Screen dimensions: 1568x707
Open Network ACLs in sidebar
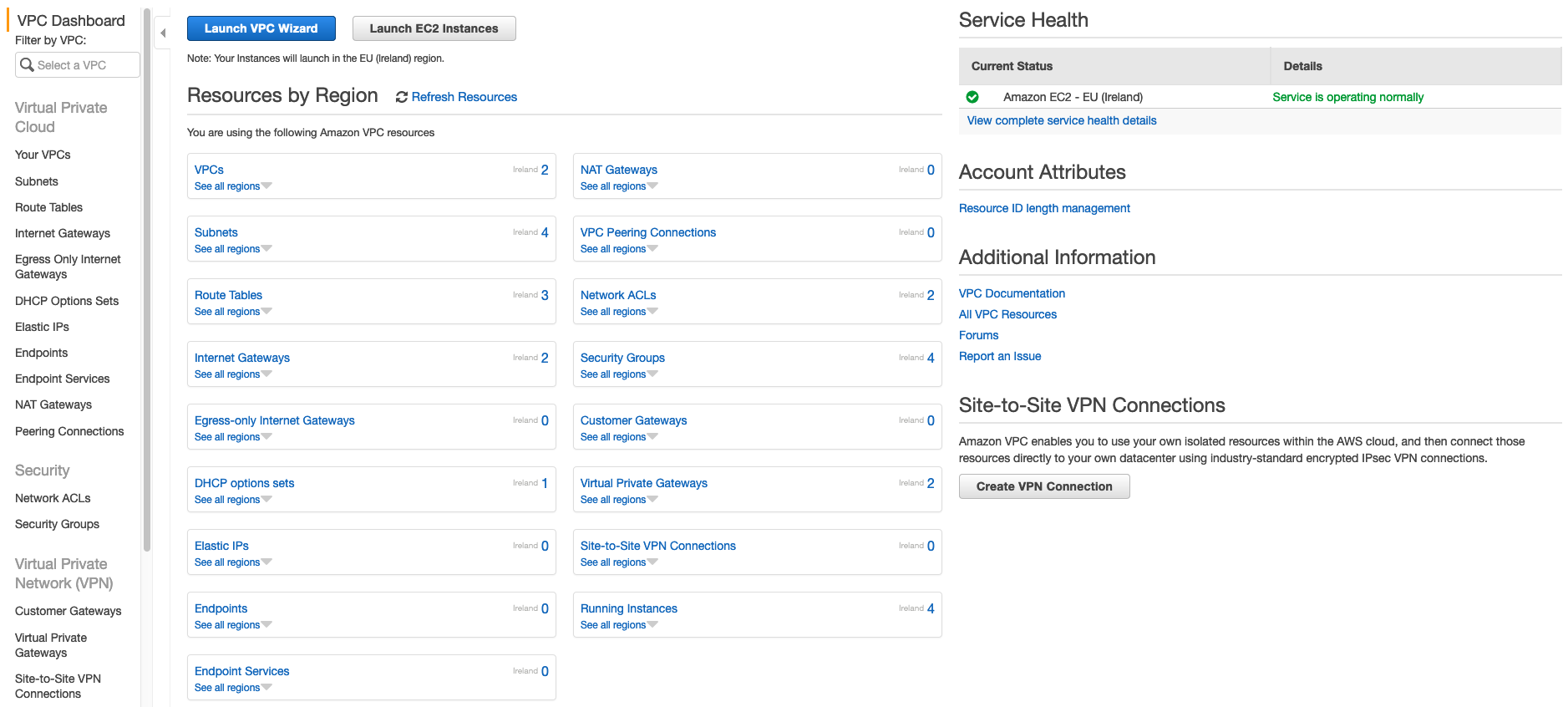(53, 498)
